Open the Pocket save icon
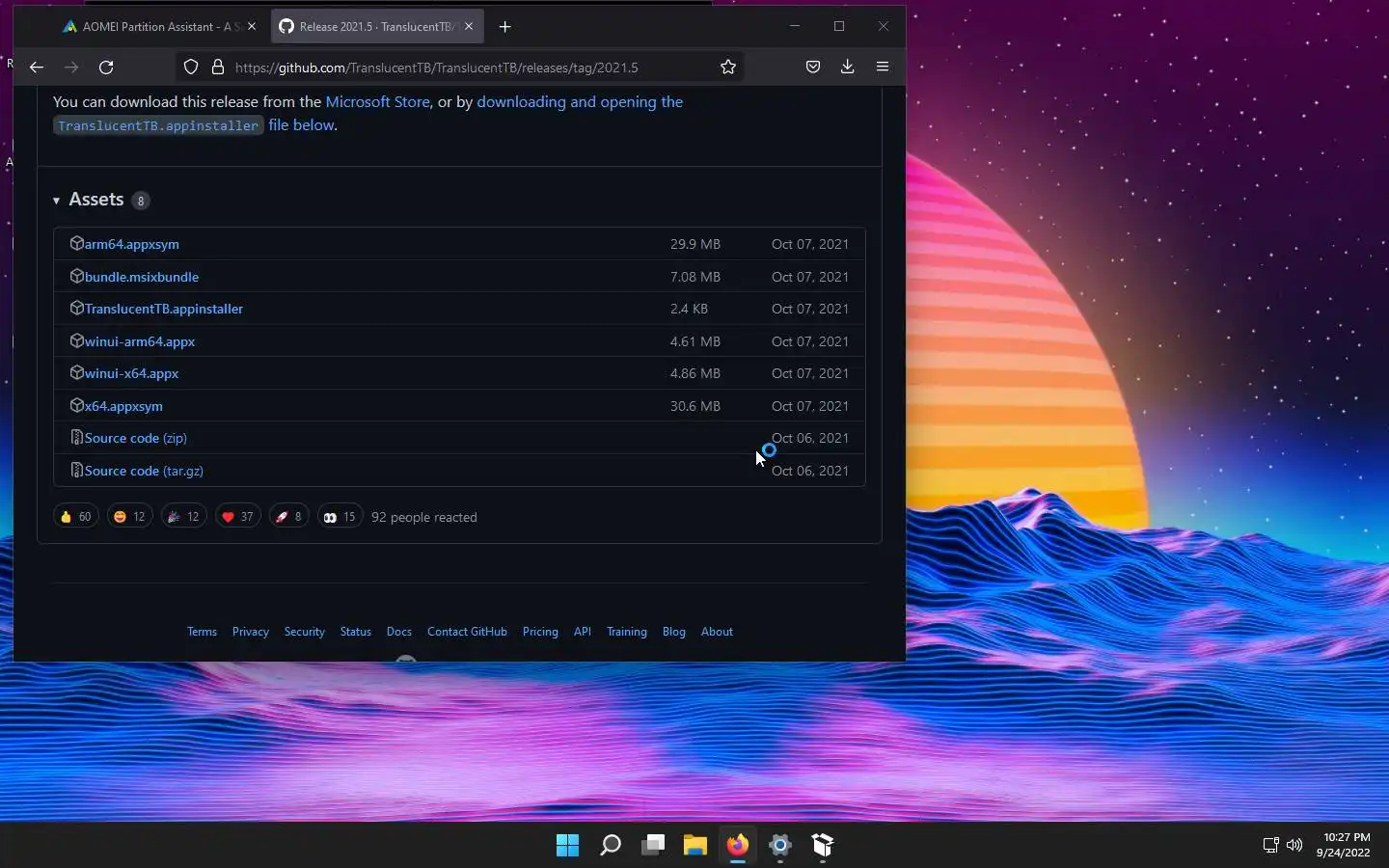1389x868 pixels. coord(813,68)
